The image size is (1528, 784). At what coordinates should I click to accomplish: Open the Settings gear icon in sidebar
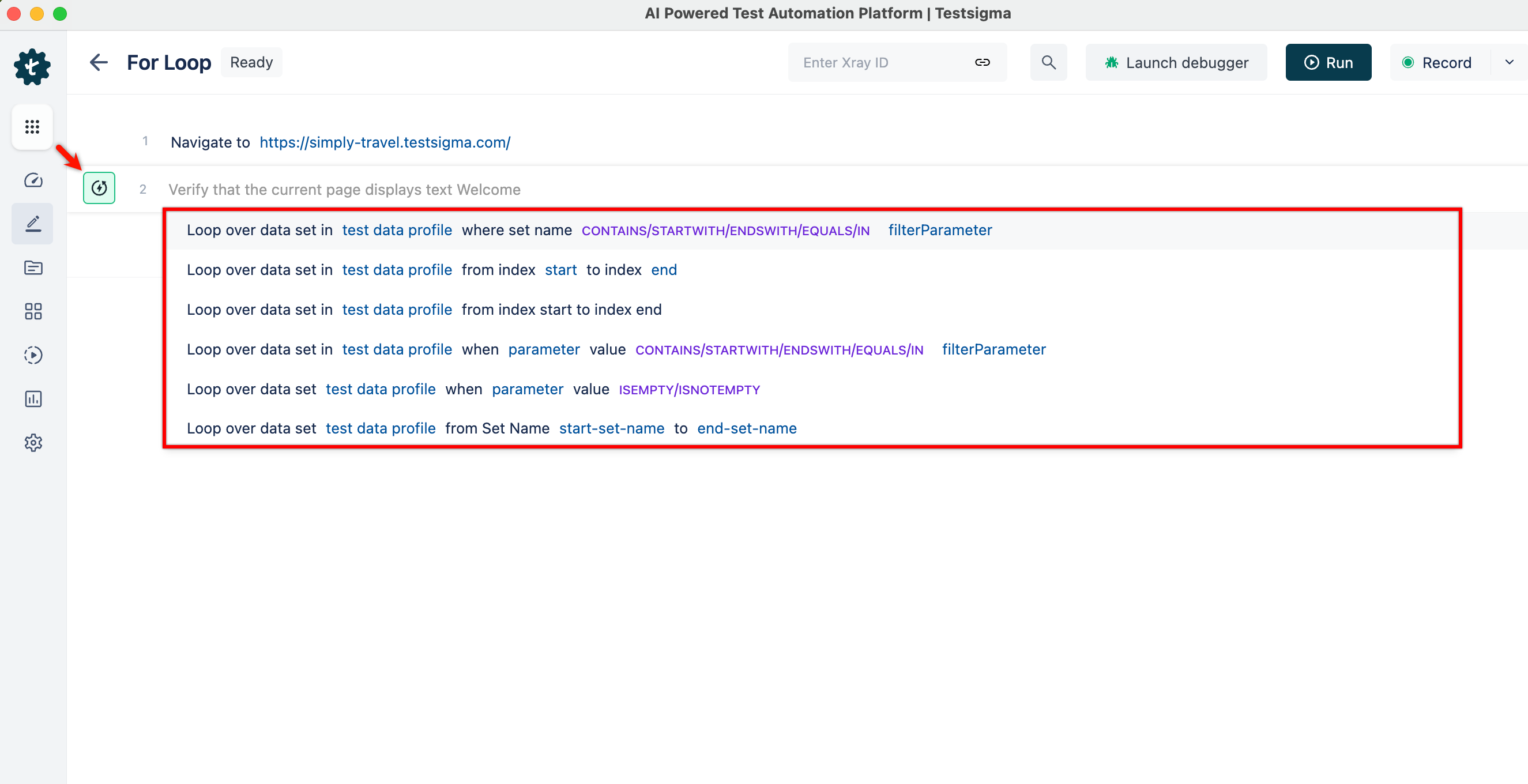tap(33, 443)
